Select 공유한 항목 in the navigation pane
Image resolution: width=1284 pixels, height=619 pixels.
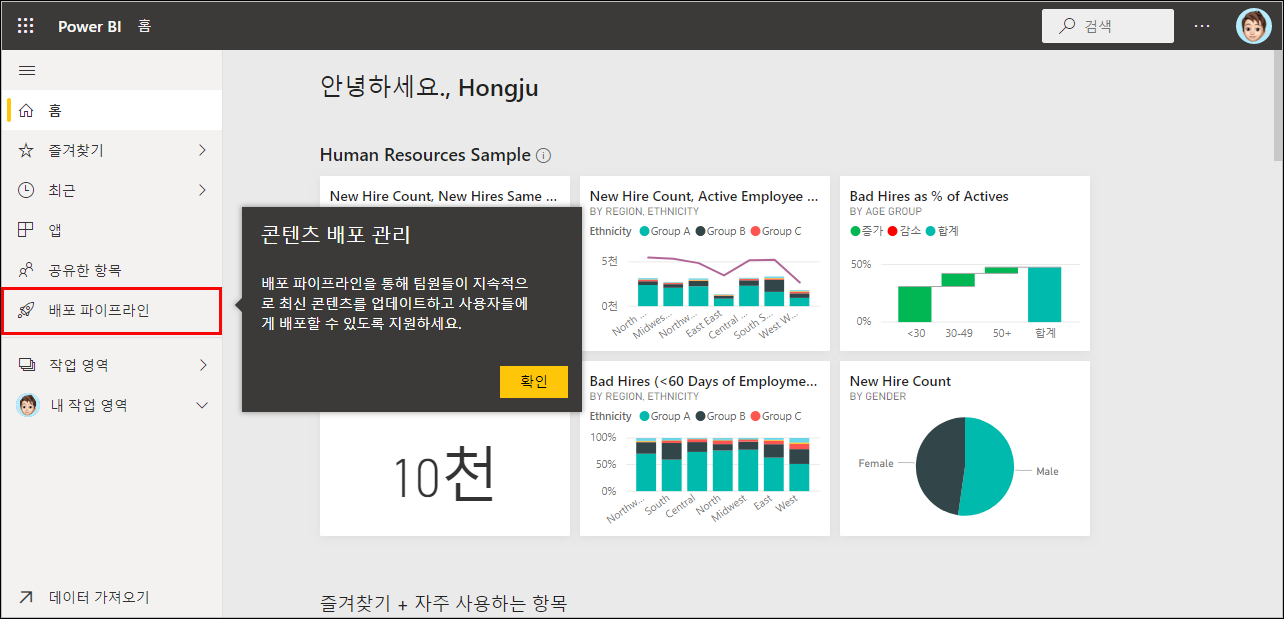[x=111, y=270]
